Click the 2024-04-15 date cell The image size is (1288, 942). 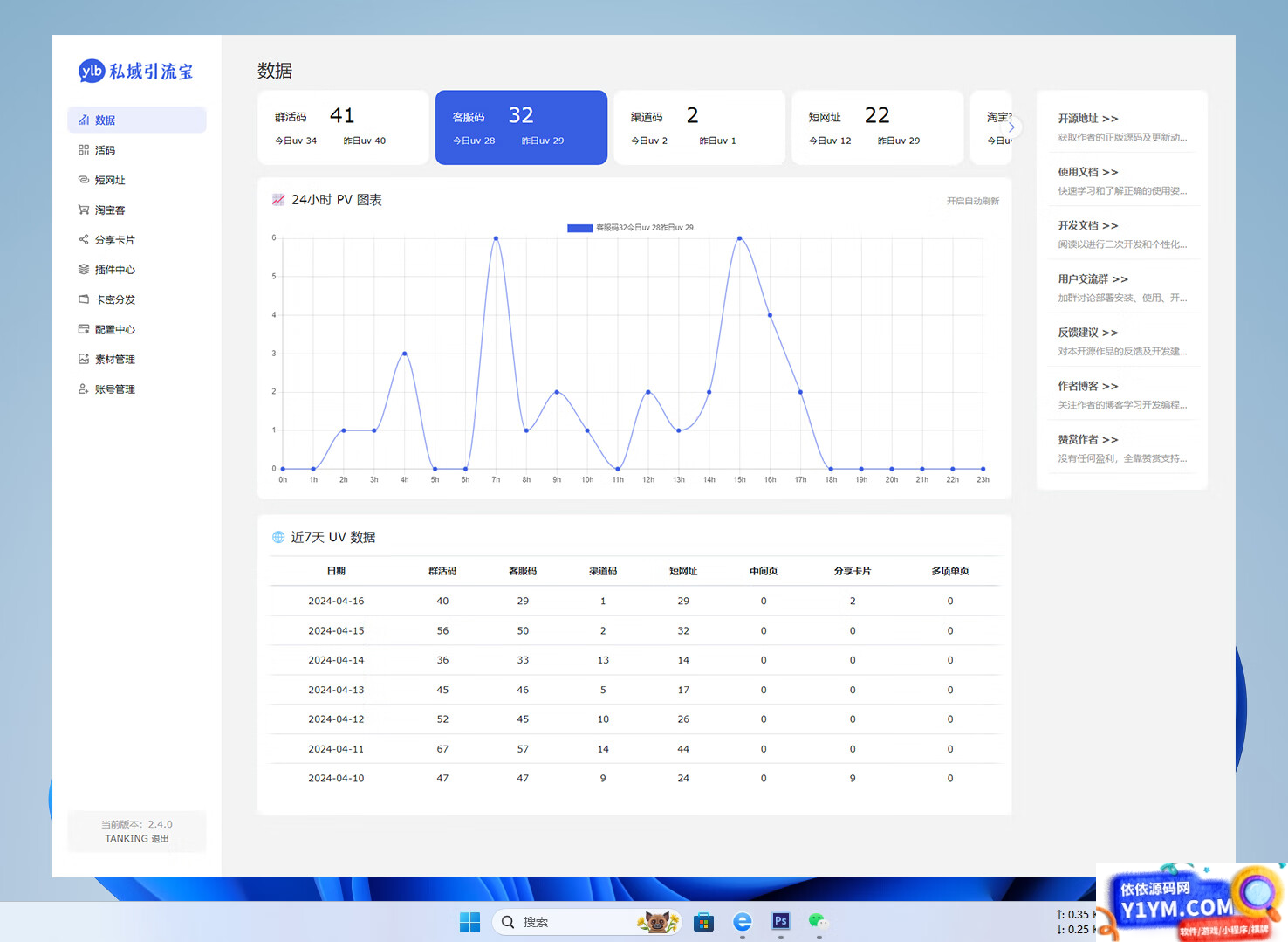(x=336, y=630)
